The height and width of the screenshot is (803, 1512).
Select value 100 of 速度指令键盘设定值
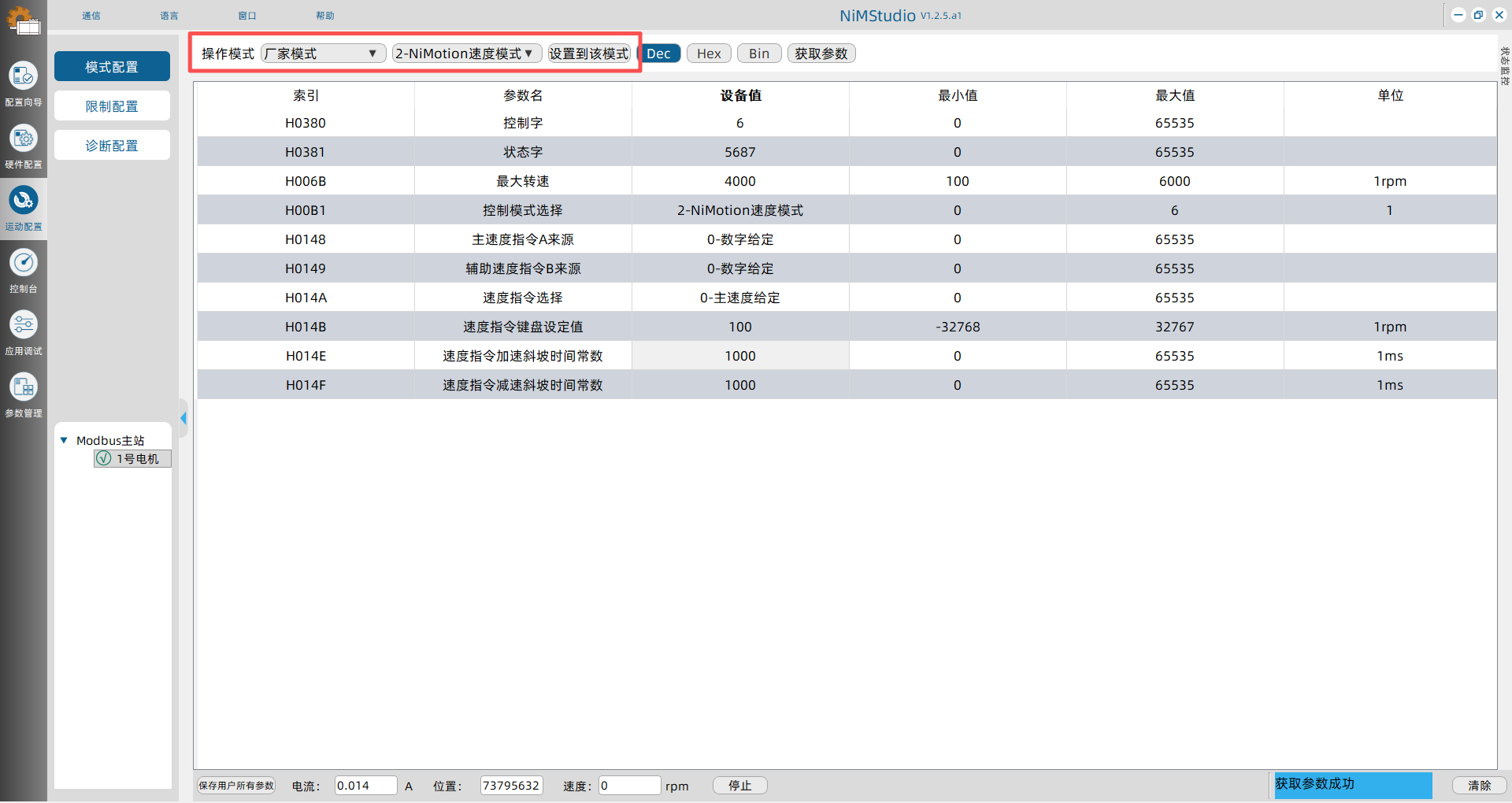(x=740, y=327)
